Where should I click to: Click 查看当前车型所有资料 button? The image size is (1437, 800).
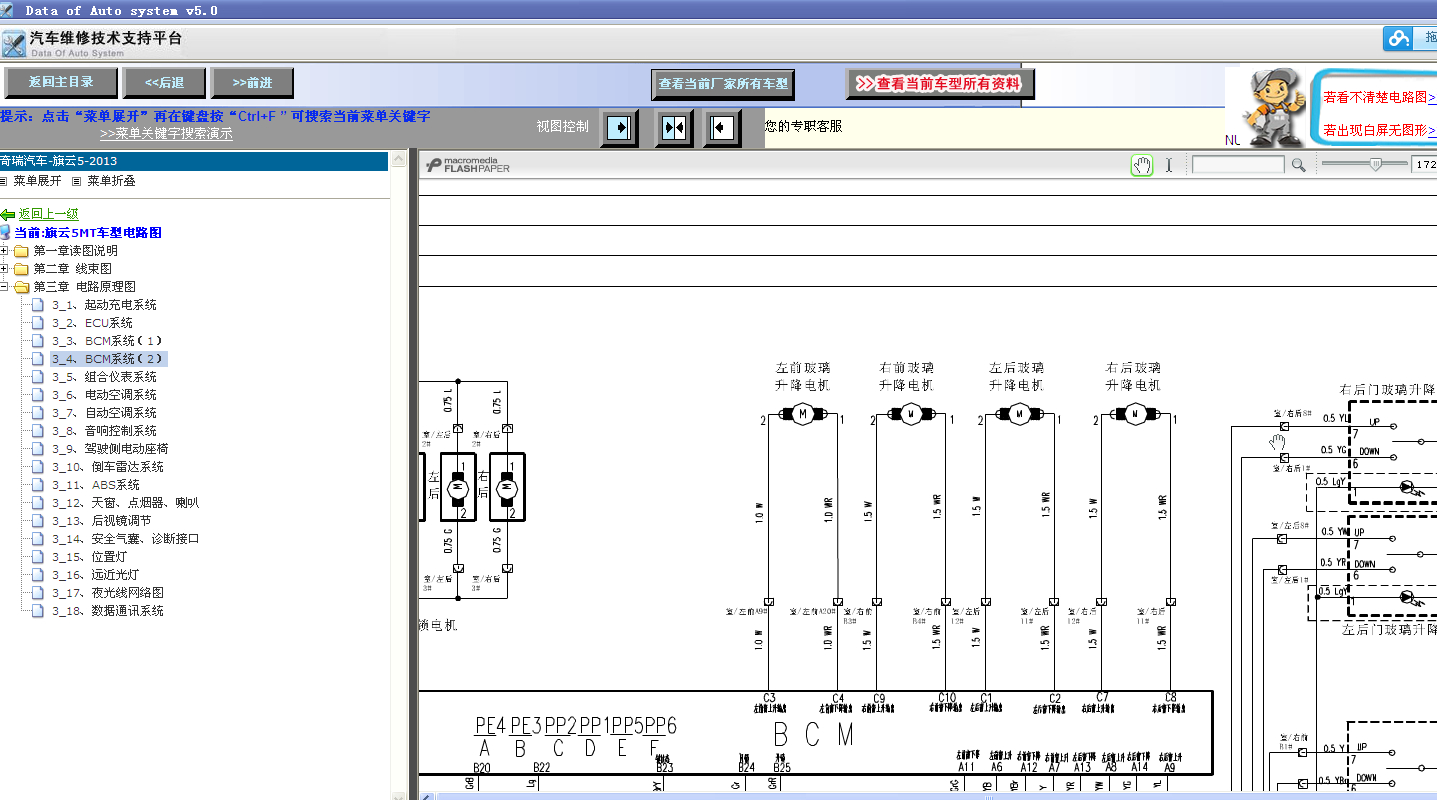pos(940,84)
